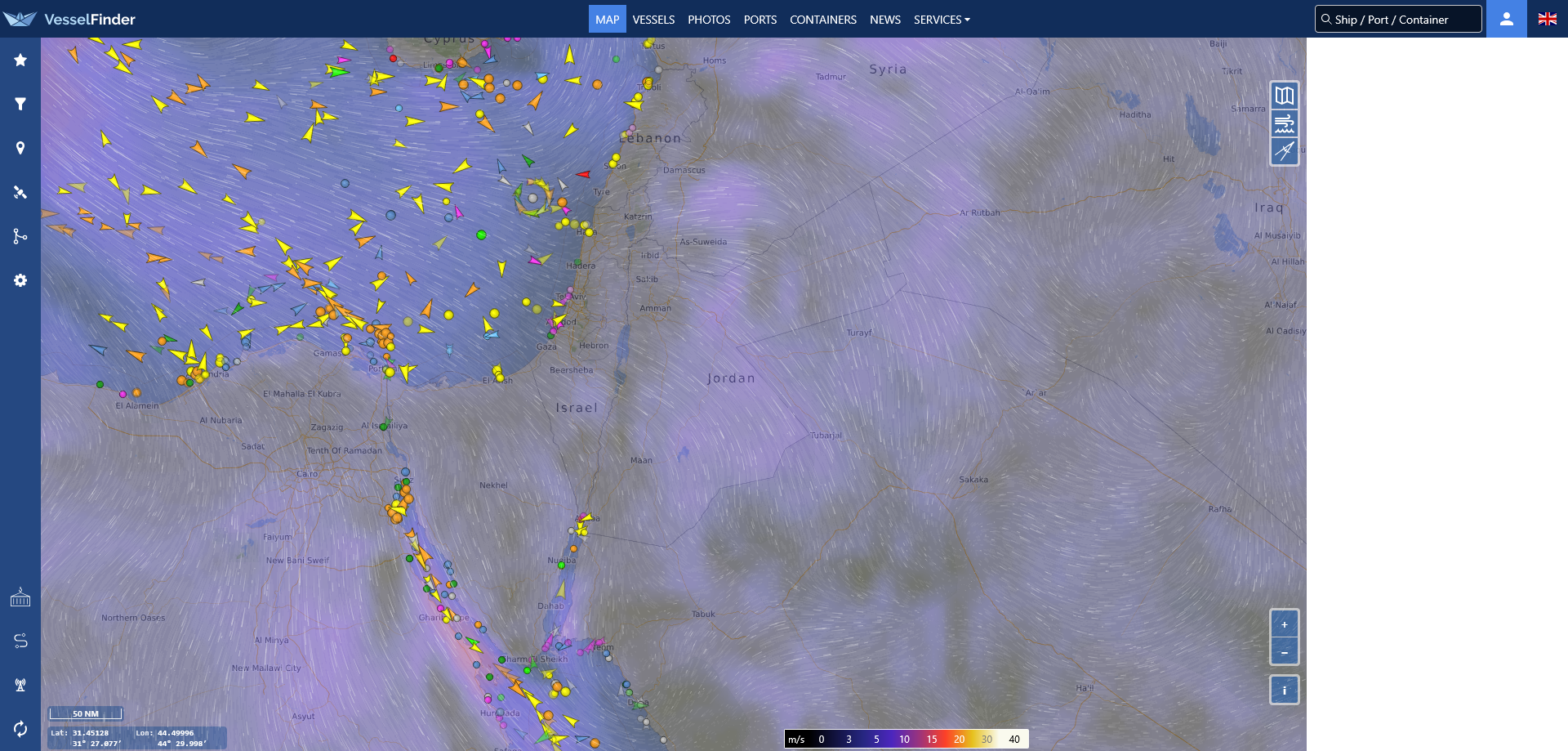Open map type selector icon
The width and height of the screenshot is (1568, 751).
pyautogui.click(x=1285, y=96)
